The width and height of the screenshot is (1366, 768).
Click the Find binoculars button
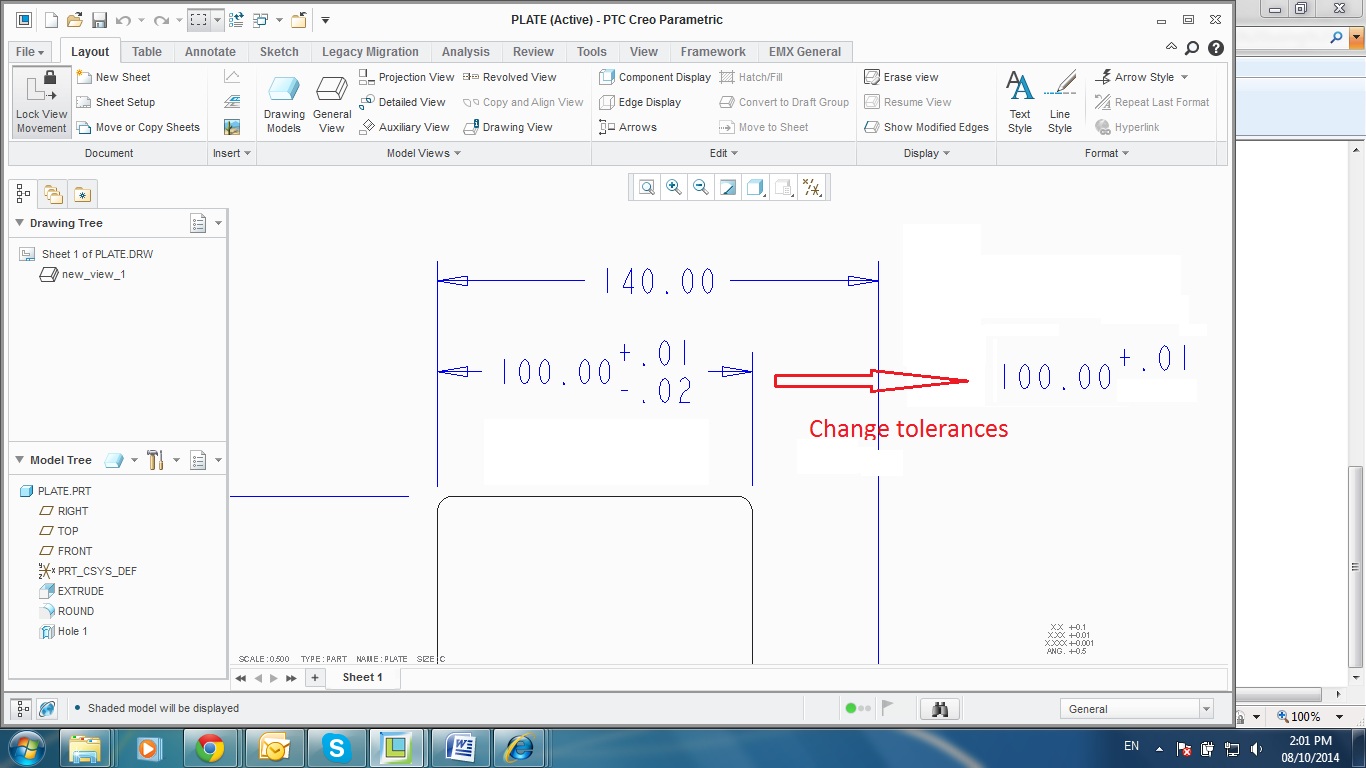[x=940, y=709]
